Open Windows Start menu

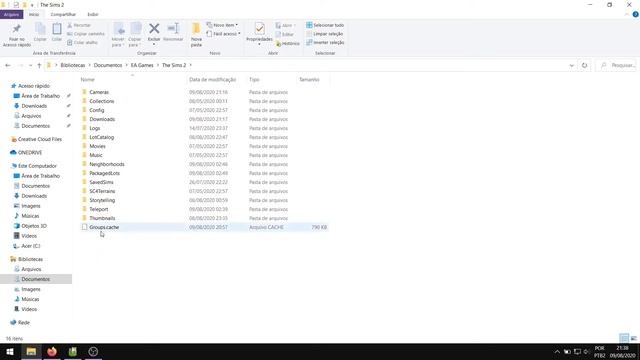10,351
